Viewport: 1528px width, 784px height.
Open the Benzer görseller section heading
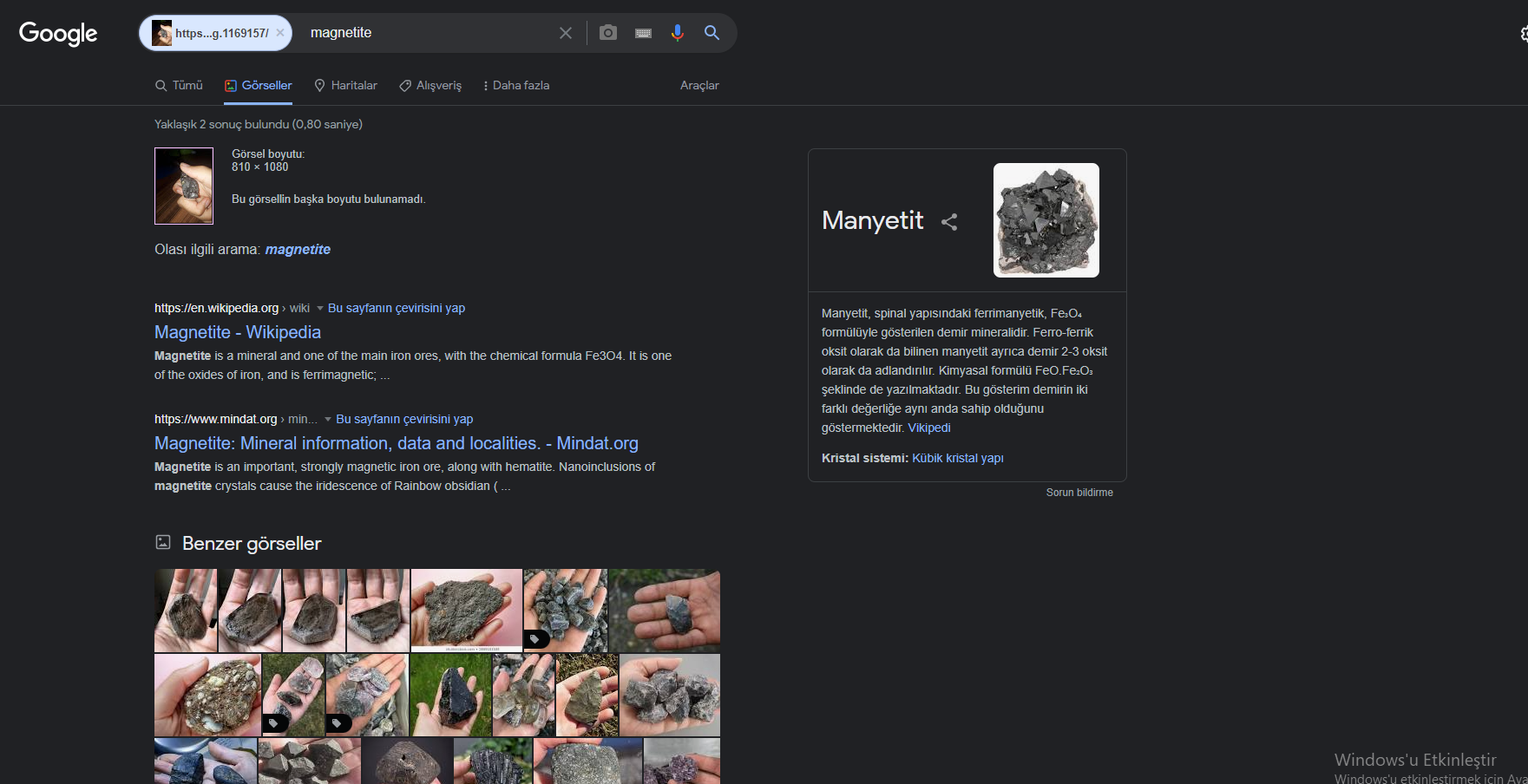[x=252, y=544]
